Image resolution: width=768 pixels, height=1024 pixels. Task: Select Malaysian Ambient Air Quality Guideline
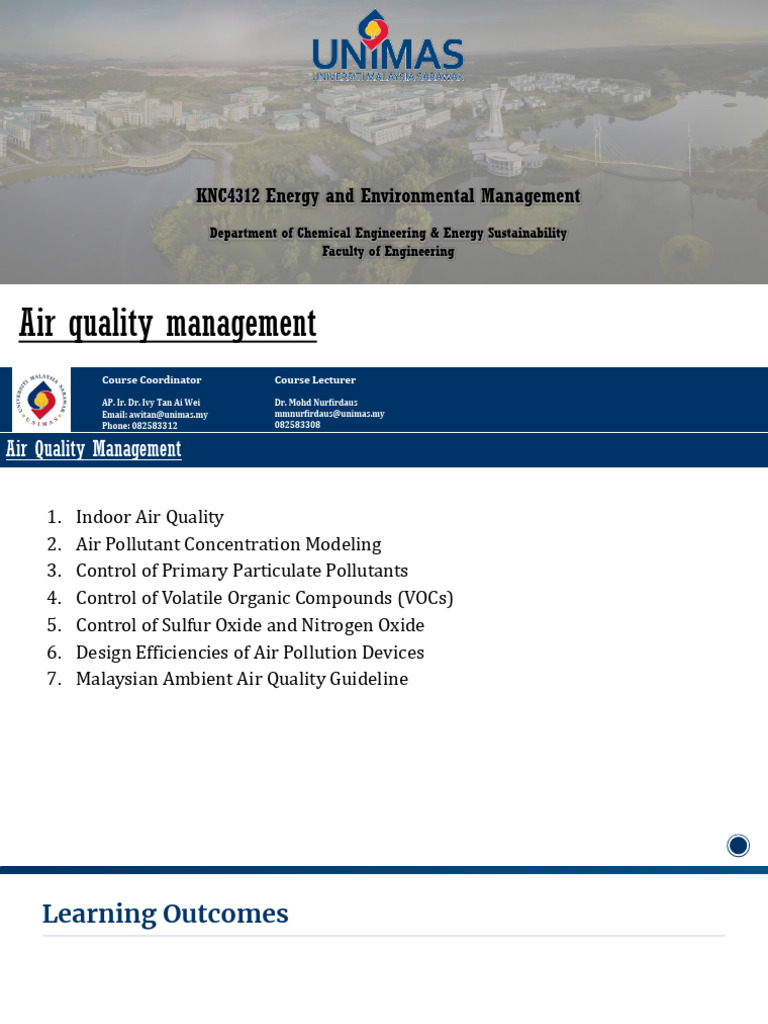click(x=242, y=679)
